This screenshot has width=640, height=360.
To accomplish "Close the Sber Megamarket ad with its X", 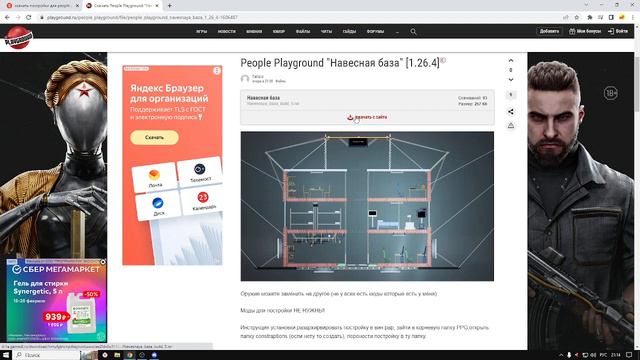I will coord(103,262).
